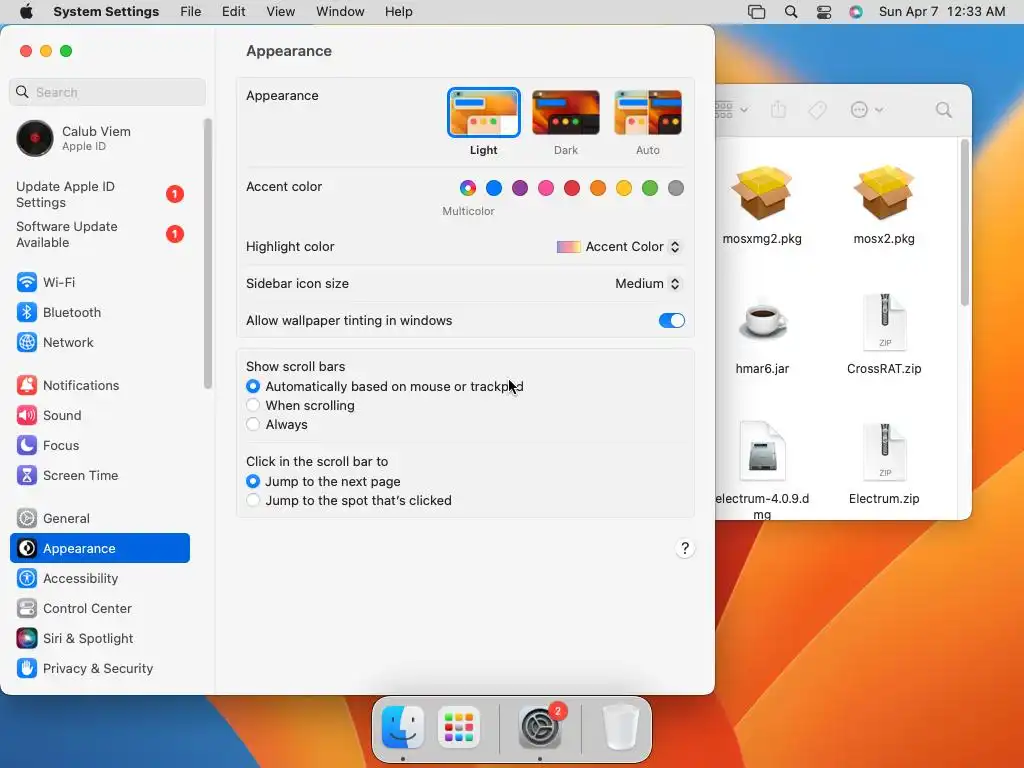1024x768 pixels.
Task: Select electrum-4.0.9.dmg in Finder window
Action: click(x=762, y=470)
